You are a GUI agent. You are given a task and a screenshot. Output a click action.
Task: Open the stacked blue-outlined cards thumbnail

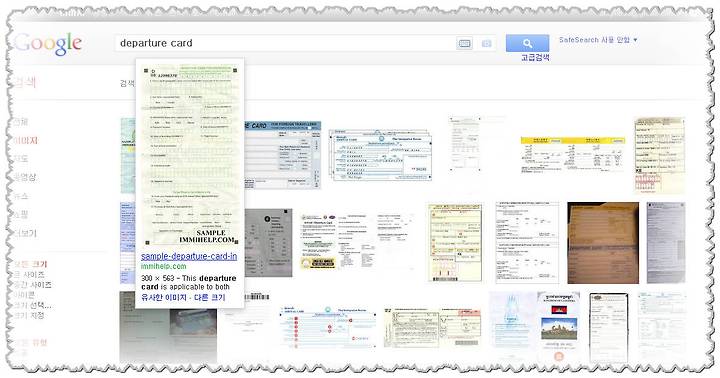click(x=381, y=155)
